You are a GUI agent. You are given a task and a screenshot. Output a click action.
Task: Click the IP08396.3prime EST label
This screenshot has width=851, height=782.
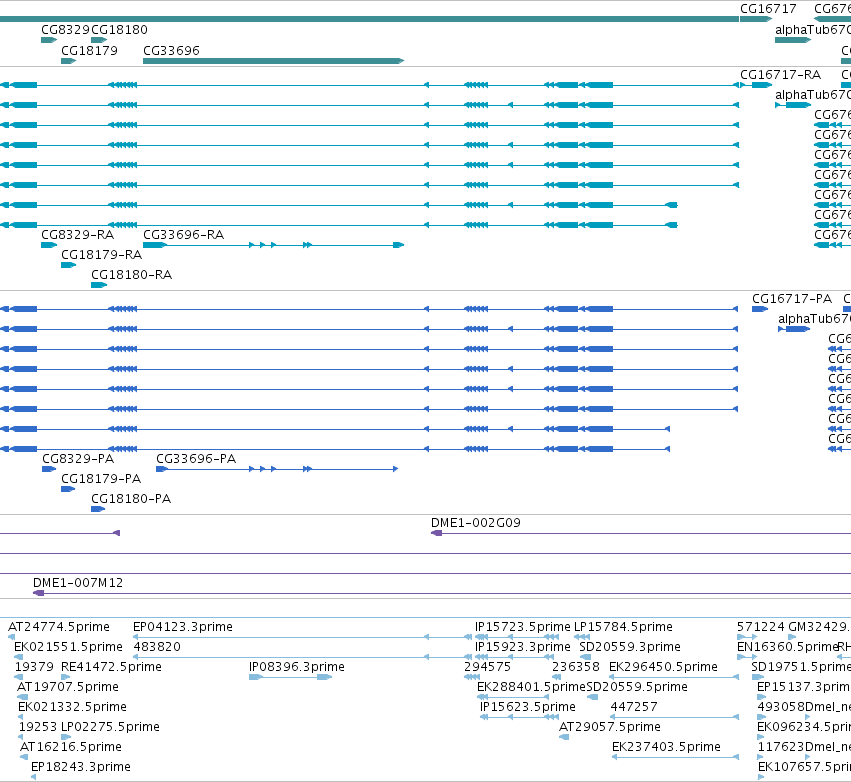coord(297,667)
